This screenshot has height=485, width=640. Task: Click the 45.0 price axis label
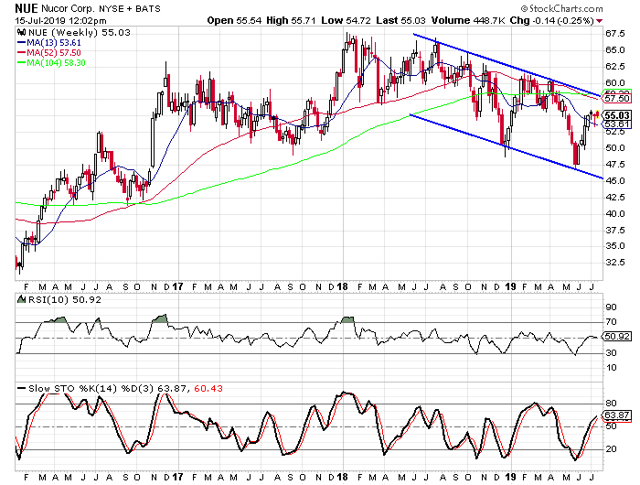tap(616, 180)
